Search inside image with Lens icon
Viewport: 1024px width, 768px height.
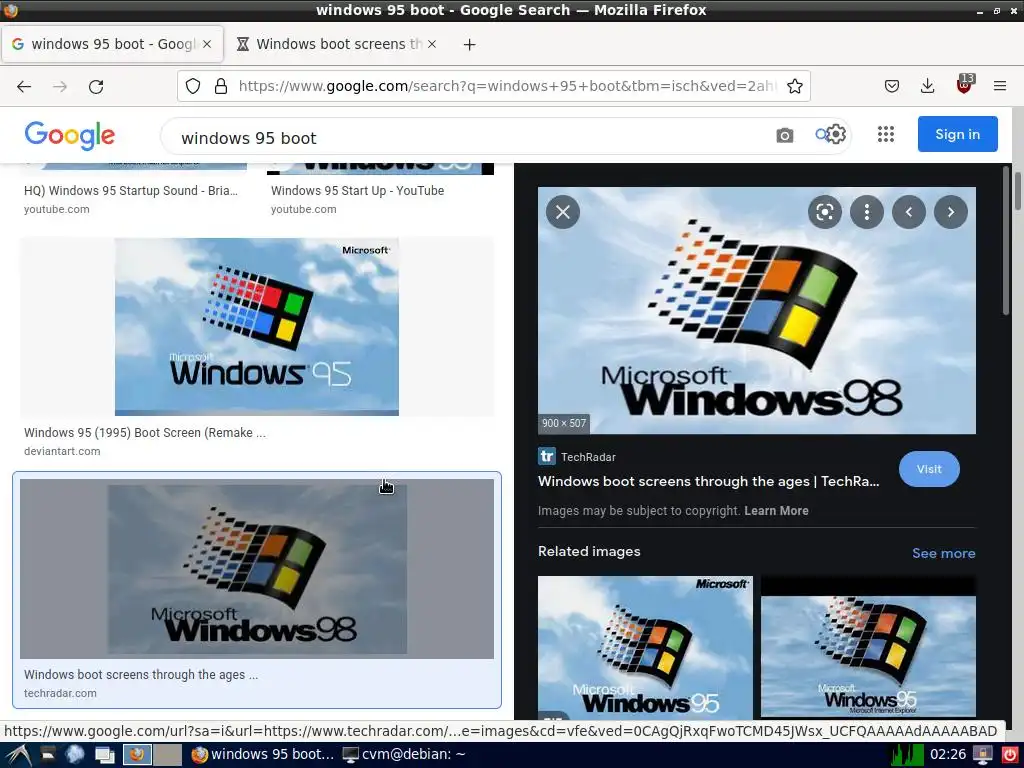tap(825, 212)
